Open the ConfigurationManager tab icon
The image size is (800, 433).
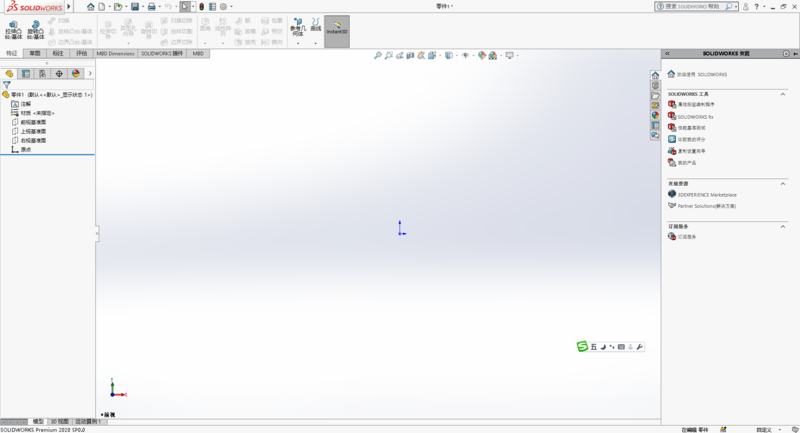[x=42, y=73]
